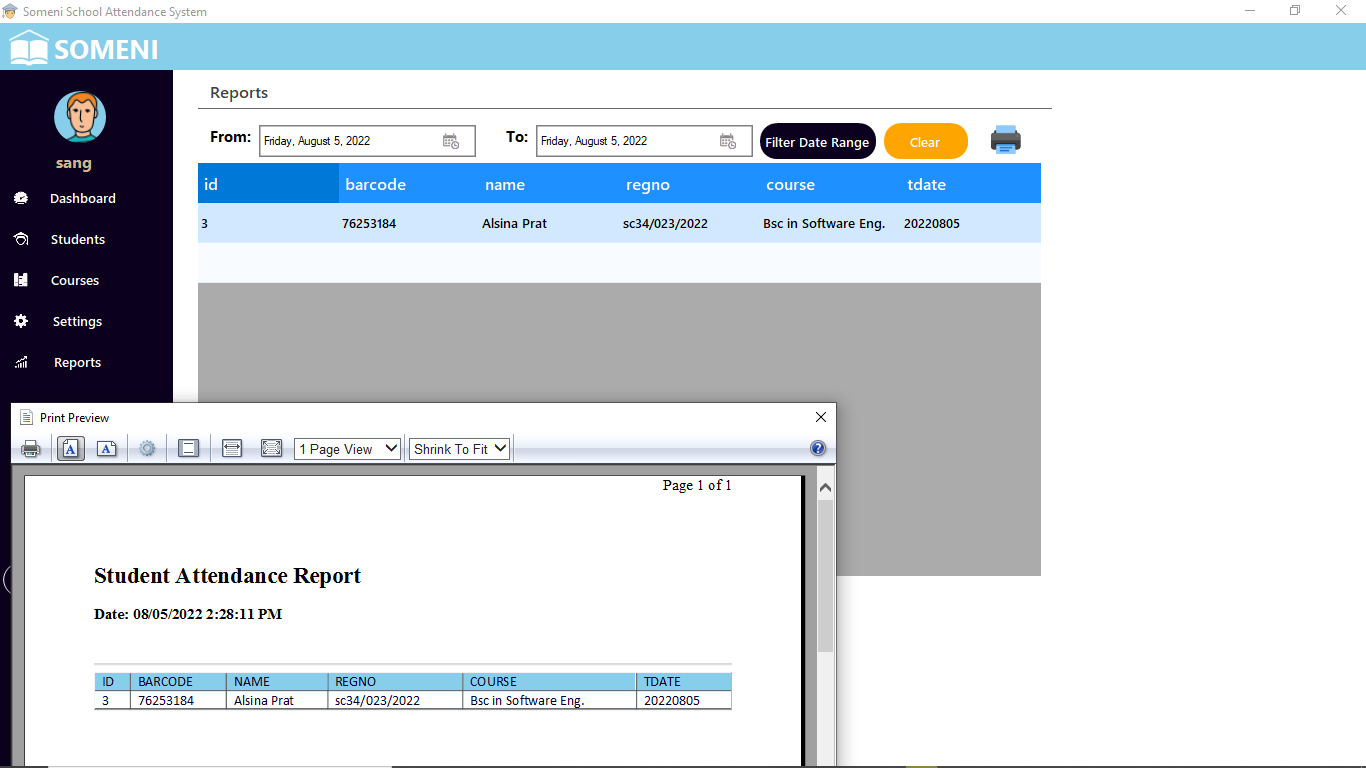Image resolution: width=1366 pixels, height=768 pixels.
Task: Click the View Full Page icon
Action: pos(271,449)
